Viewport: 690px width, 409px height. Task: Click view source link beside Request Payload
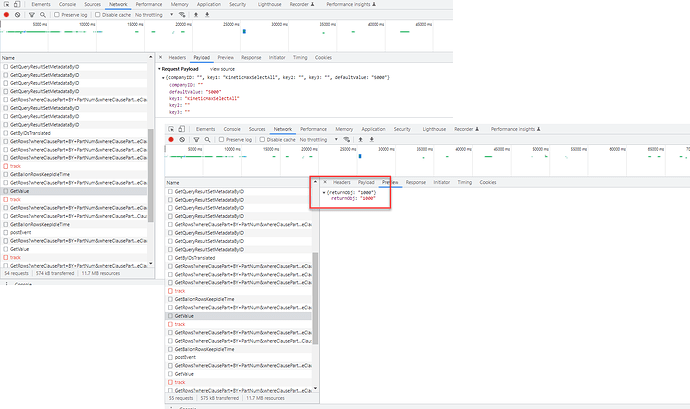(222, 69)
